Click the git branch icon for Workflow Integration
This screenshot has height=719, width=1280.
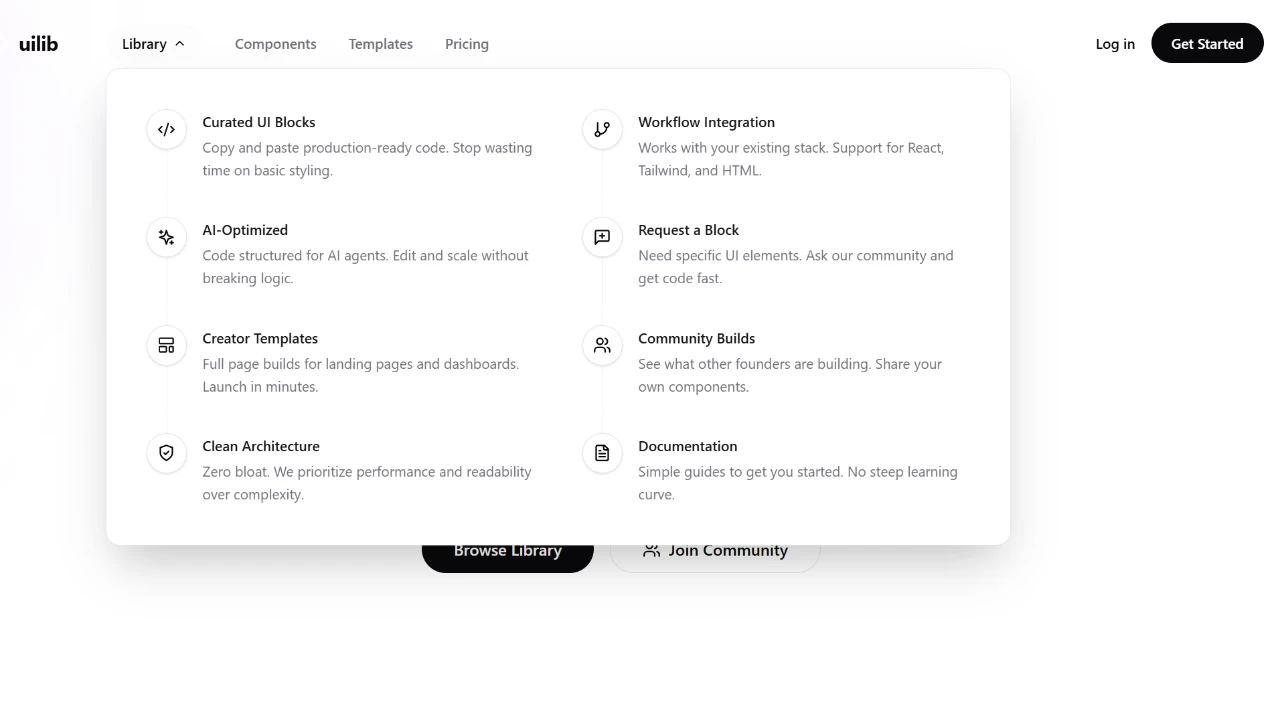pos(602,129)
